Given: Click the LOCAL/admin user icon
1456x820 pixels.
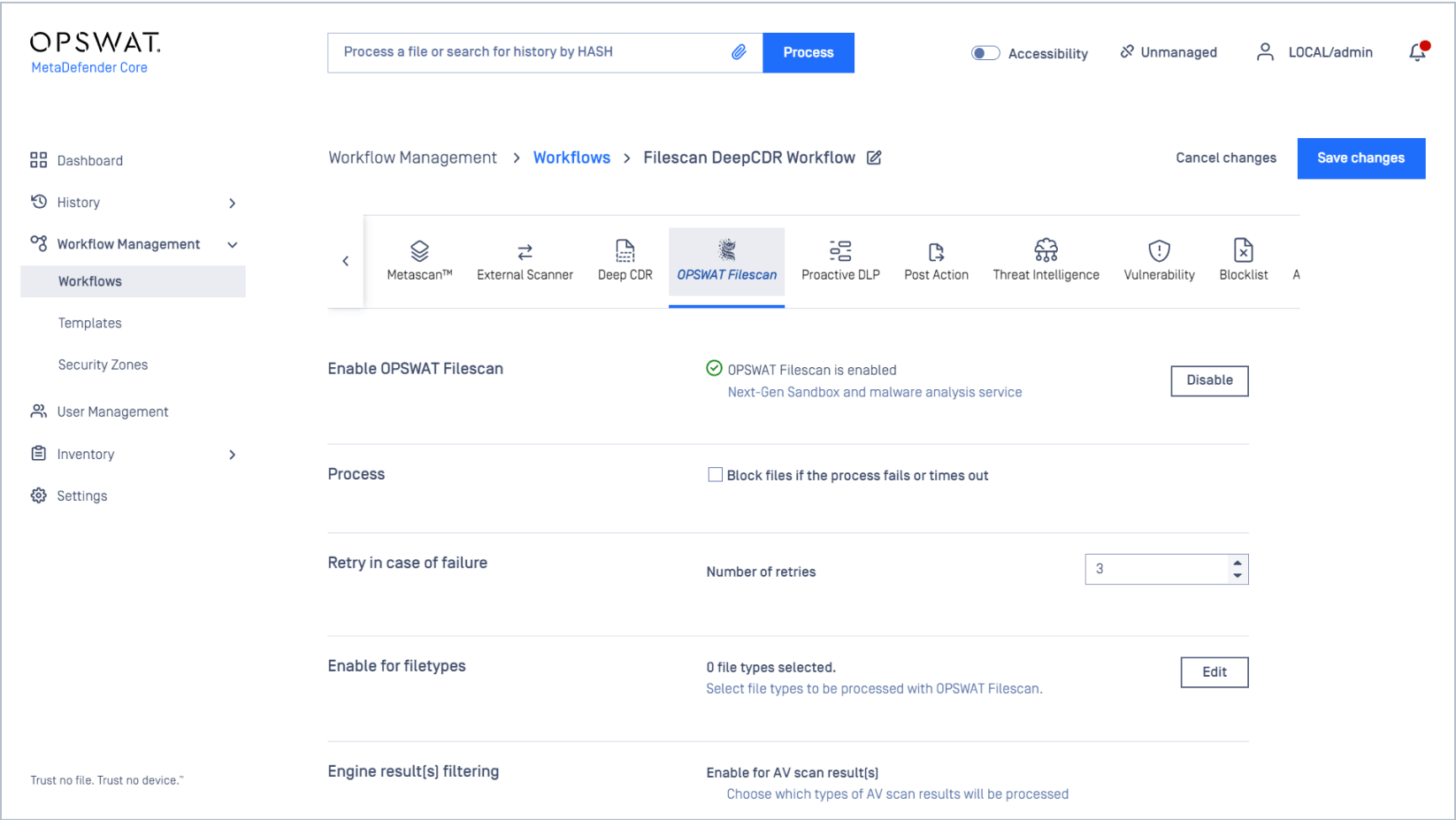Looking at the screenshot, I should click(1265, 52).
